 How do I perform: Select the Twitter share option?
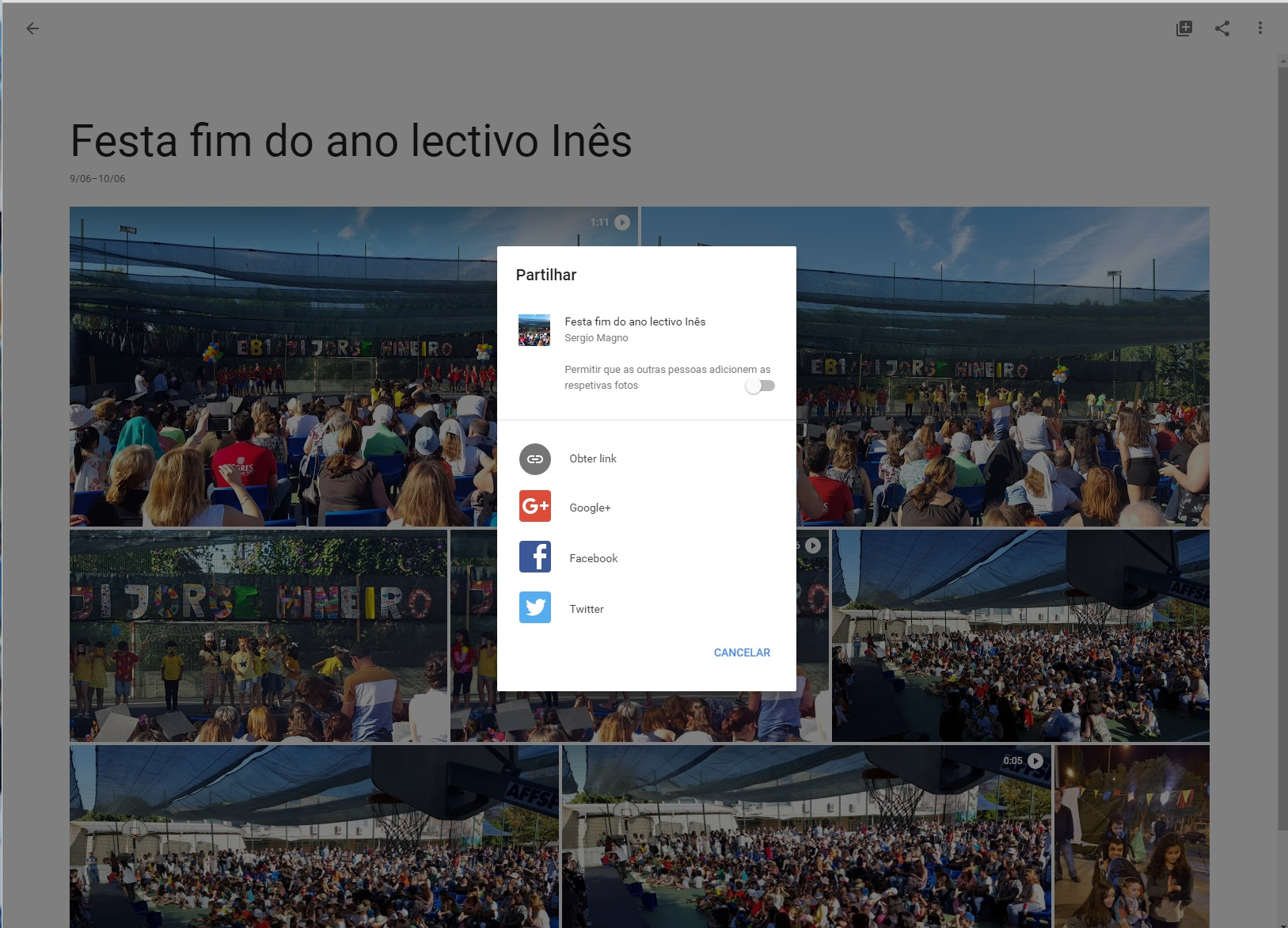(x=647, y=608)
